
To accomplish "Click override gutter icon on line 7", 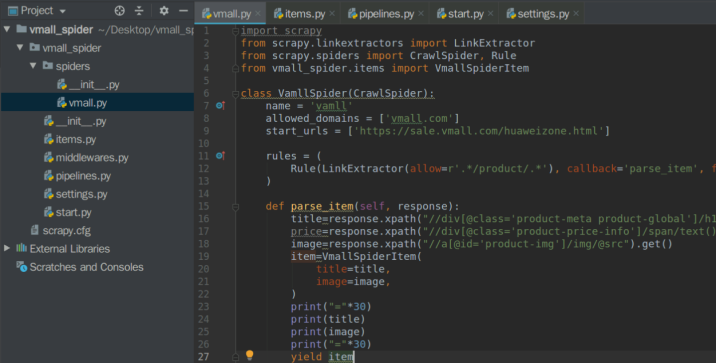I will point(220,106).
